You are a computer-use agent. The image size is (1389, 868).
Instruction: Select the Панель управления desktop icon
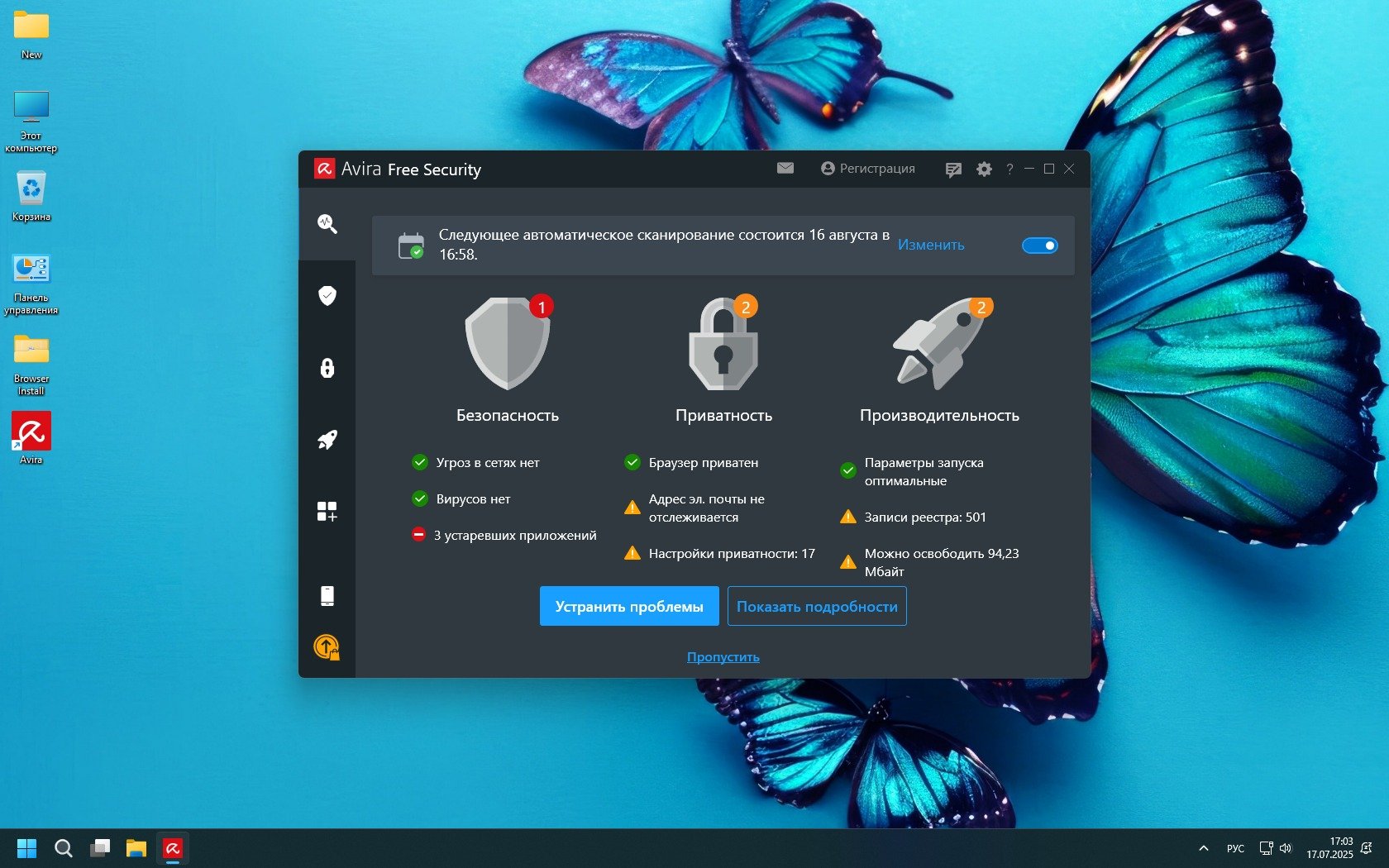31,284
